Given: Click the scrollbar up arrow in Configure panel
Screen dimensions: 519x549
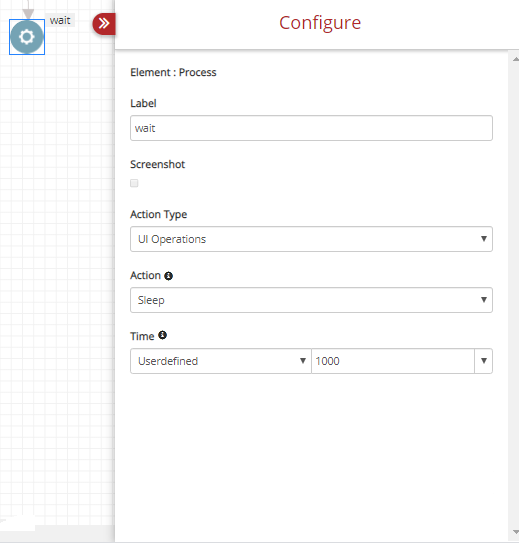Looking at the screenshot, I should 515,60.
